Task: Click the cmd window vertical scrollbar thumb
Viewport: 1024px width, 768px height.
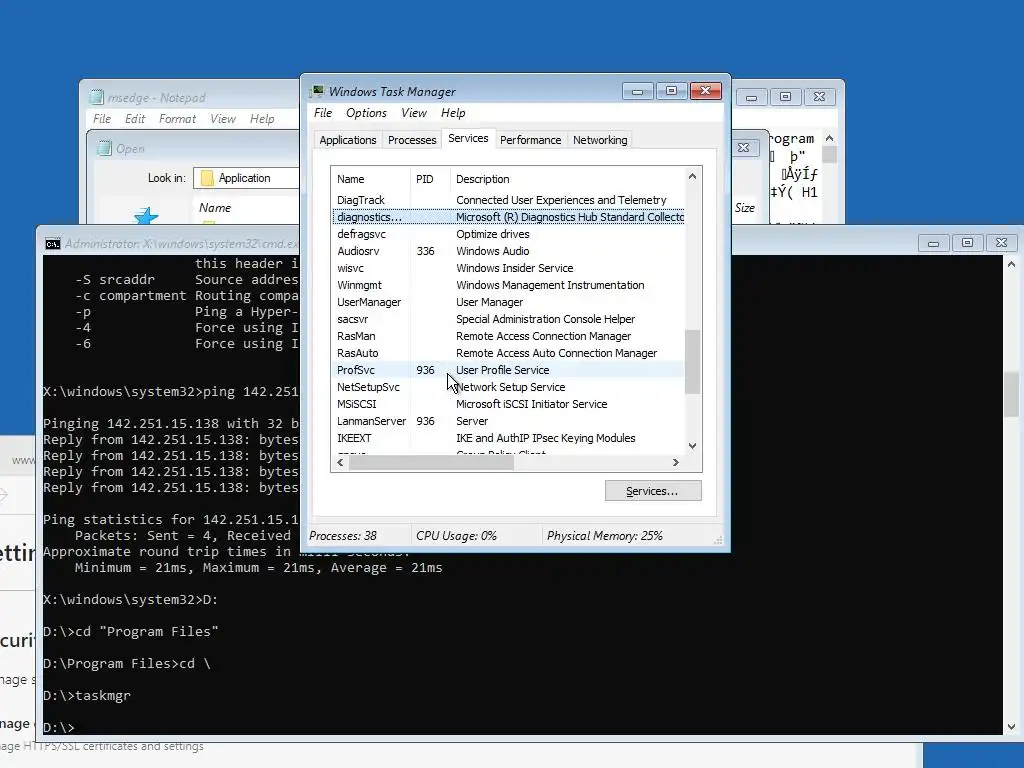Action: pyautogui.click(x=1011, y=394)
